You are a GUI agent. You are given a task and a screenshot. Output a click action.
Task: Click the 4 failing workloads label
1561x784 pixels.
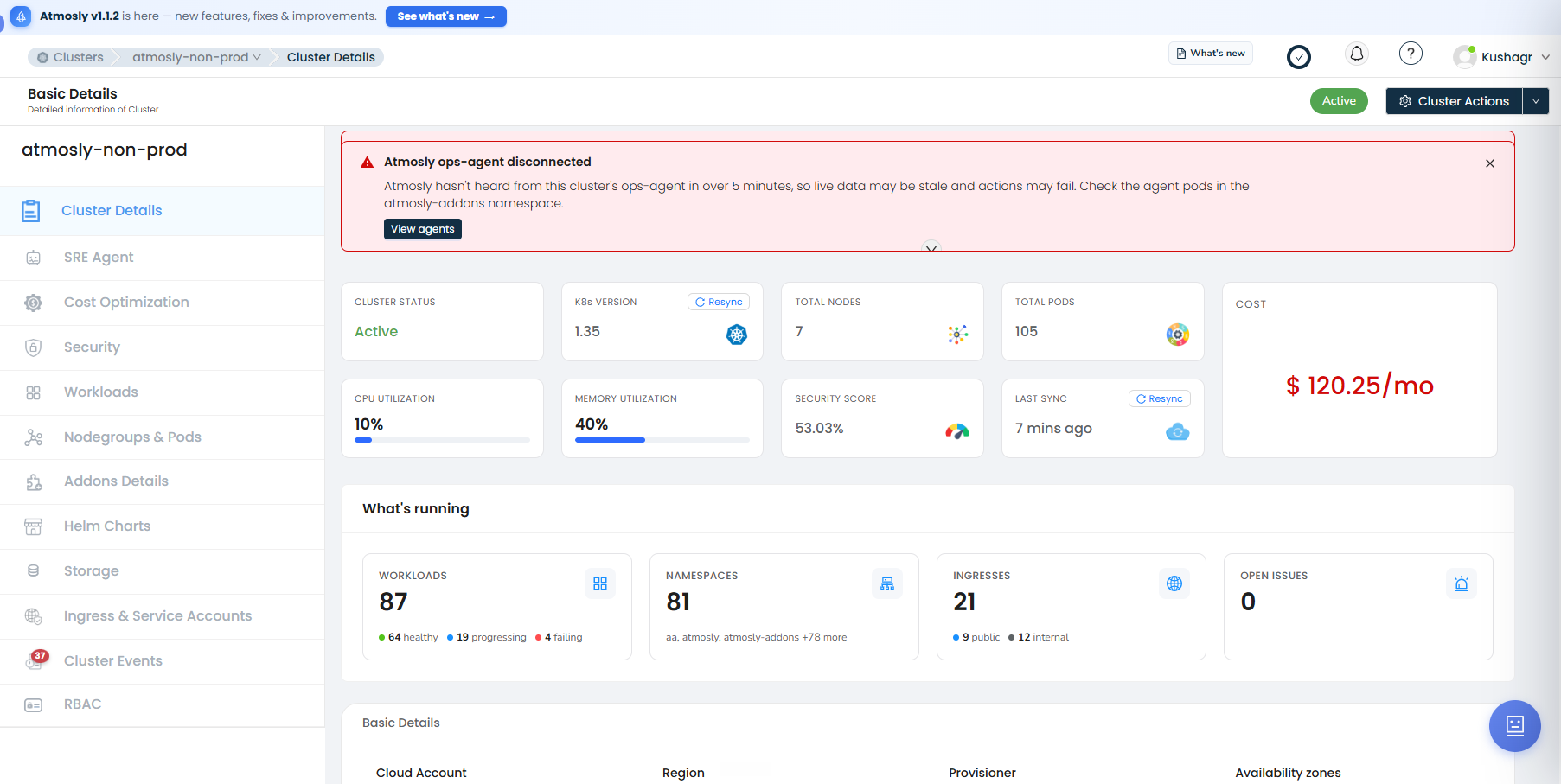pos(559,637)
